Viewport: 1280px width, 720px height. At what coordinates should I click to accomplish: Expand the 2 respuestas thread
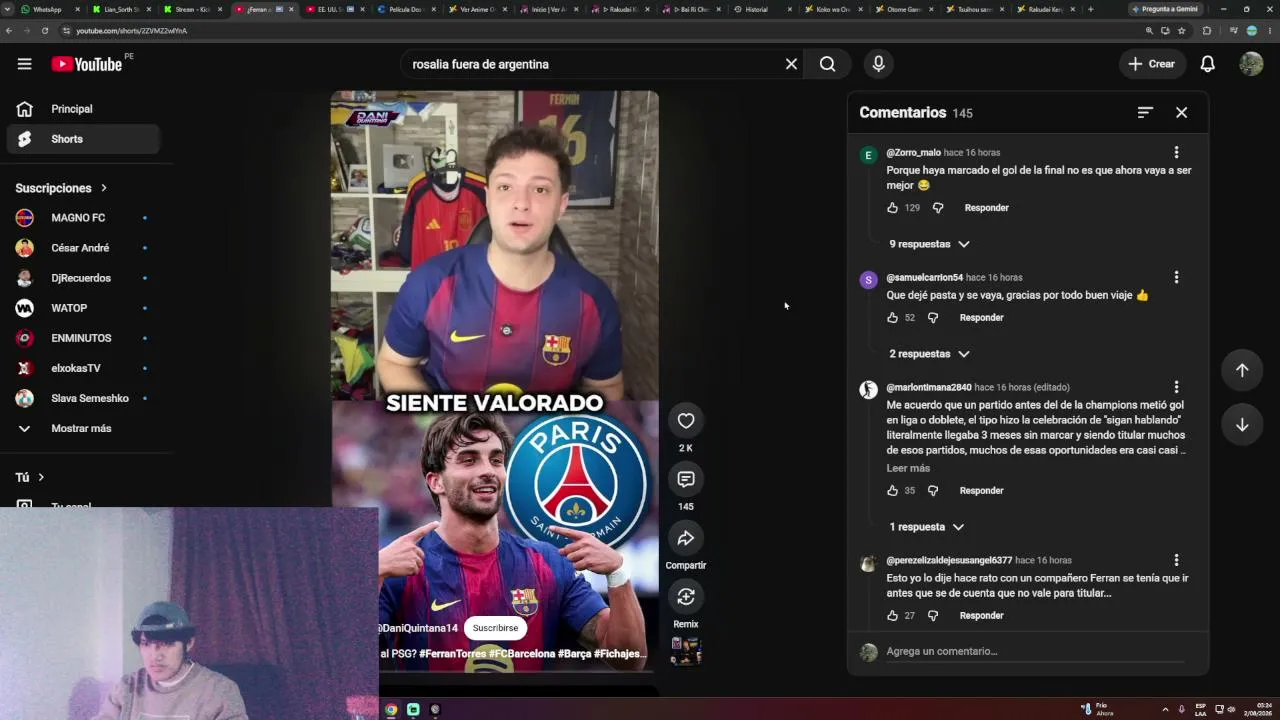point(929,354)
